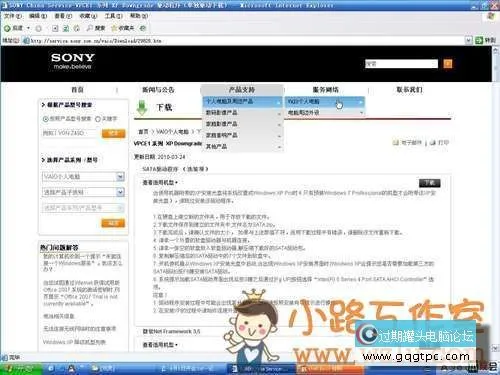Click the address bar URL field
This screenshot has height=375, width=500.
(x=243, y=41)
